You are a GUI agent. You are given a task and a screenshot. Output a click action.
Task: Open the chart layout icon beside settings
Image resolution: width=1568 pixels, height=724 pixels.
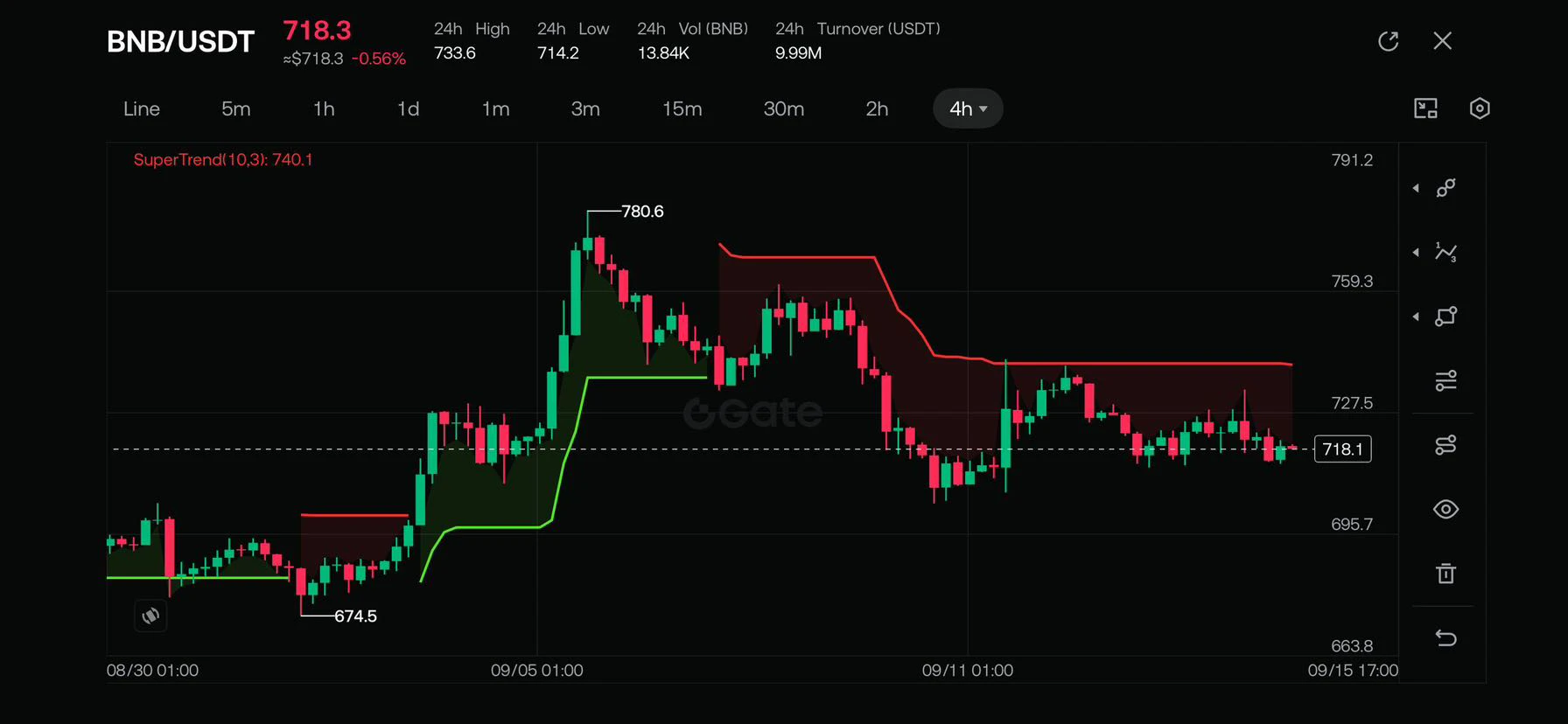(1426, 108)
